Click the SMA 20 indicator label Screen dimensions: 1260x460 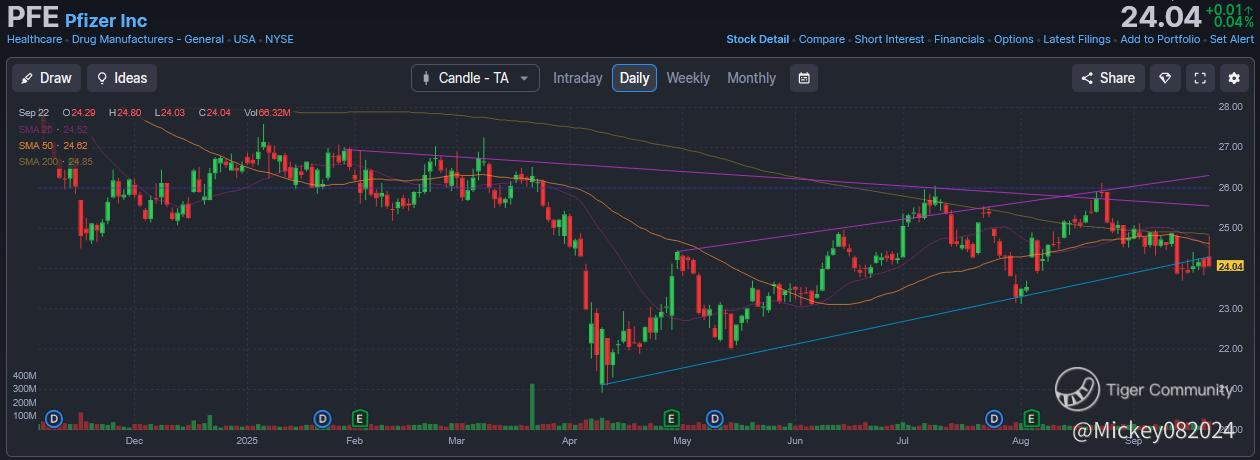pyautogui.click(x=52, y=129)
